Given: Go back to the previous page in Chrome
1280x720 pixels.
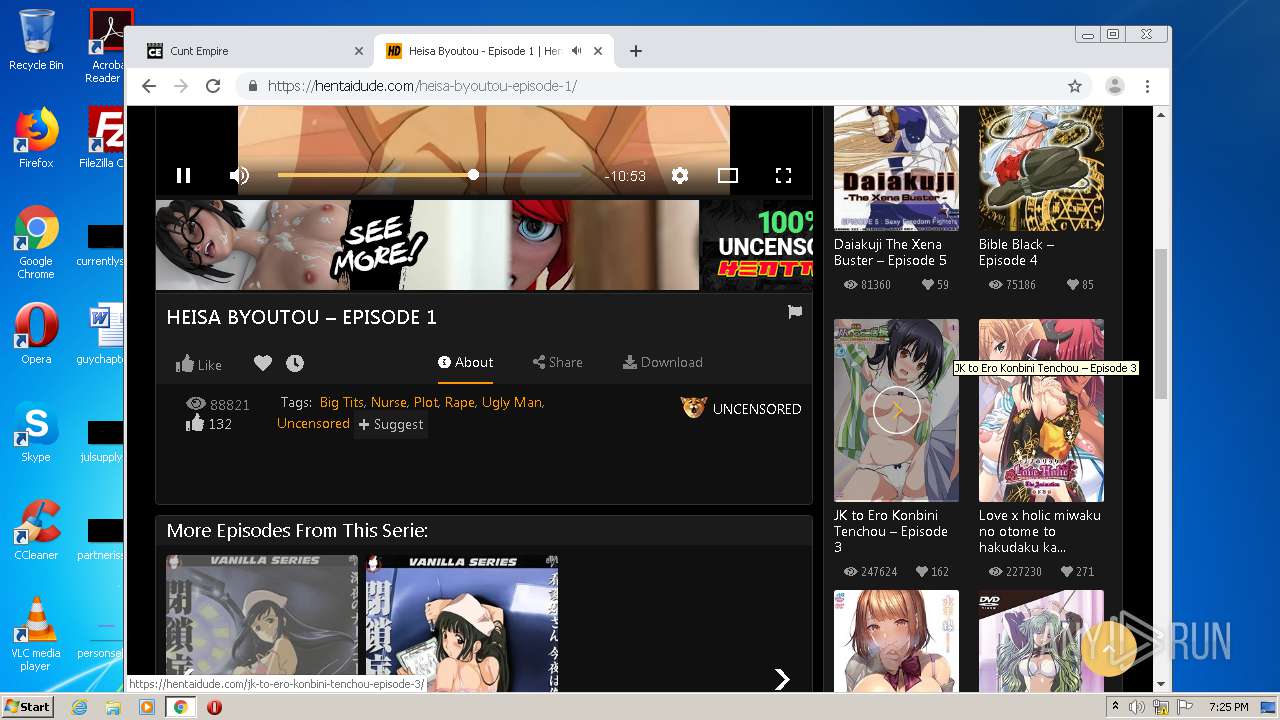Looking at the screenshot, I should pyautogui.click(x=149, y=86).
